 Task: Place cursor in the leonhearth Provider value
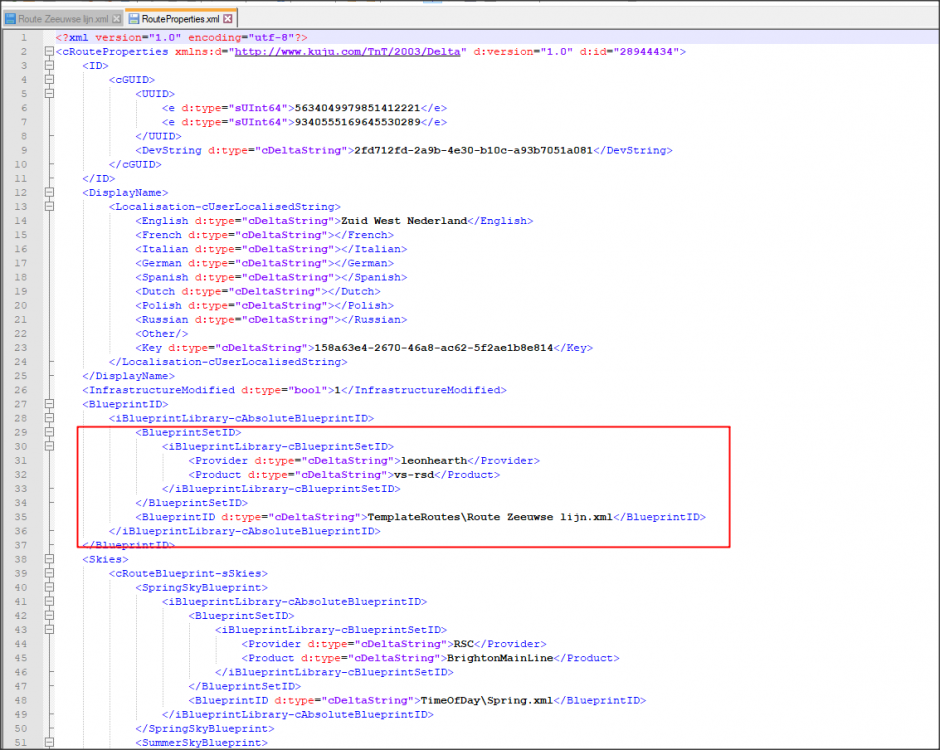[x=429, y=461]
